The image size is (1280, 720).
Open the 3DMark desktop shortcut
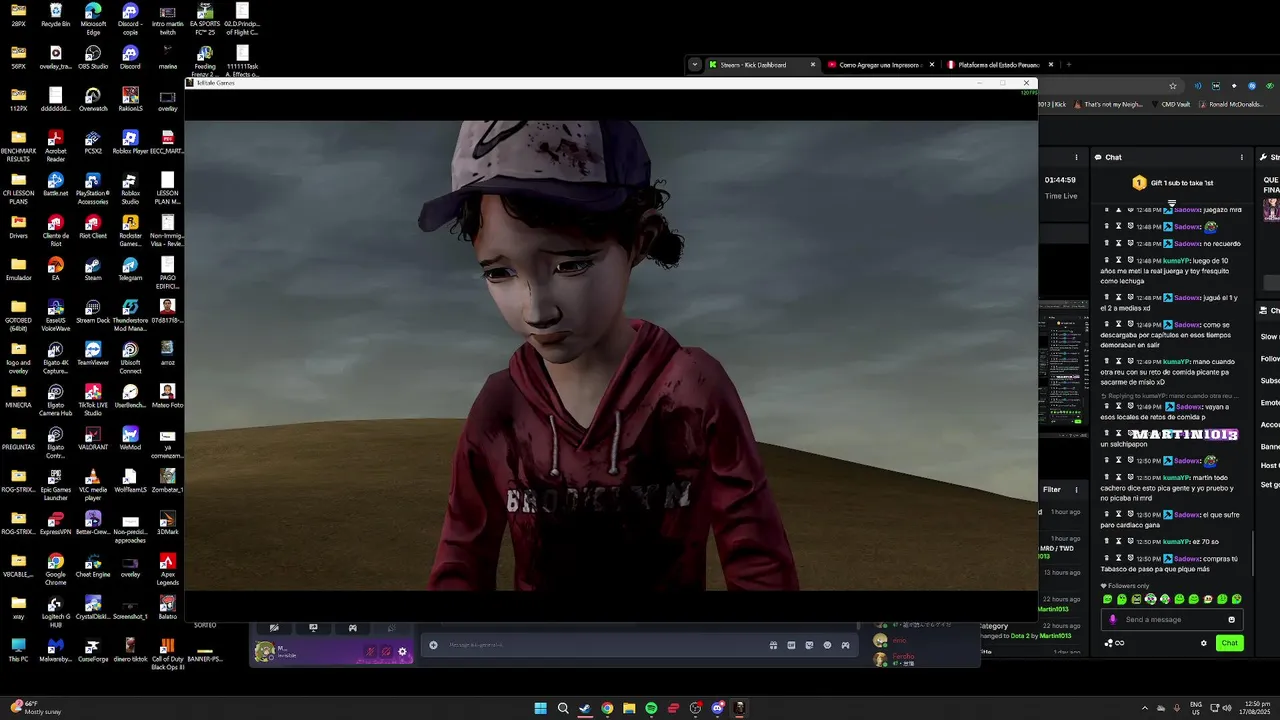(x=167, y=523)
